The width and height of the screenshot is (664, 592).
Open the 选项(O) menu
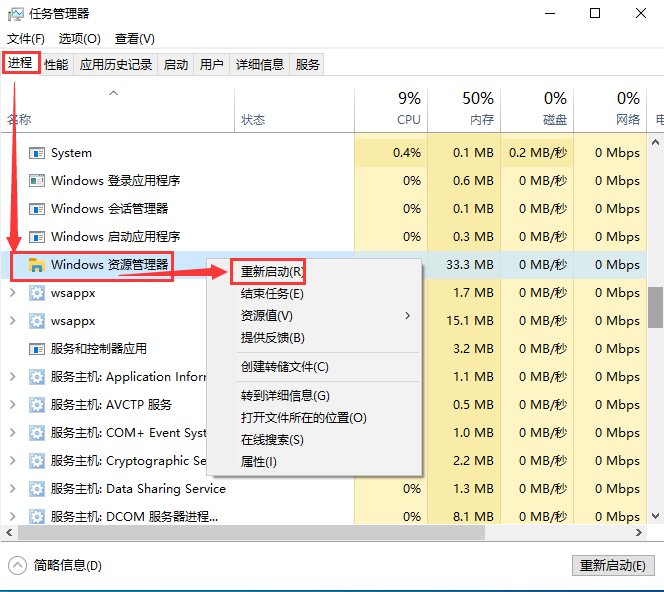80,39
